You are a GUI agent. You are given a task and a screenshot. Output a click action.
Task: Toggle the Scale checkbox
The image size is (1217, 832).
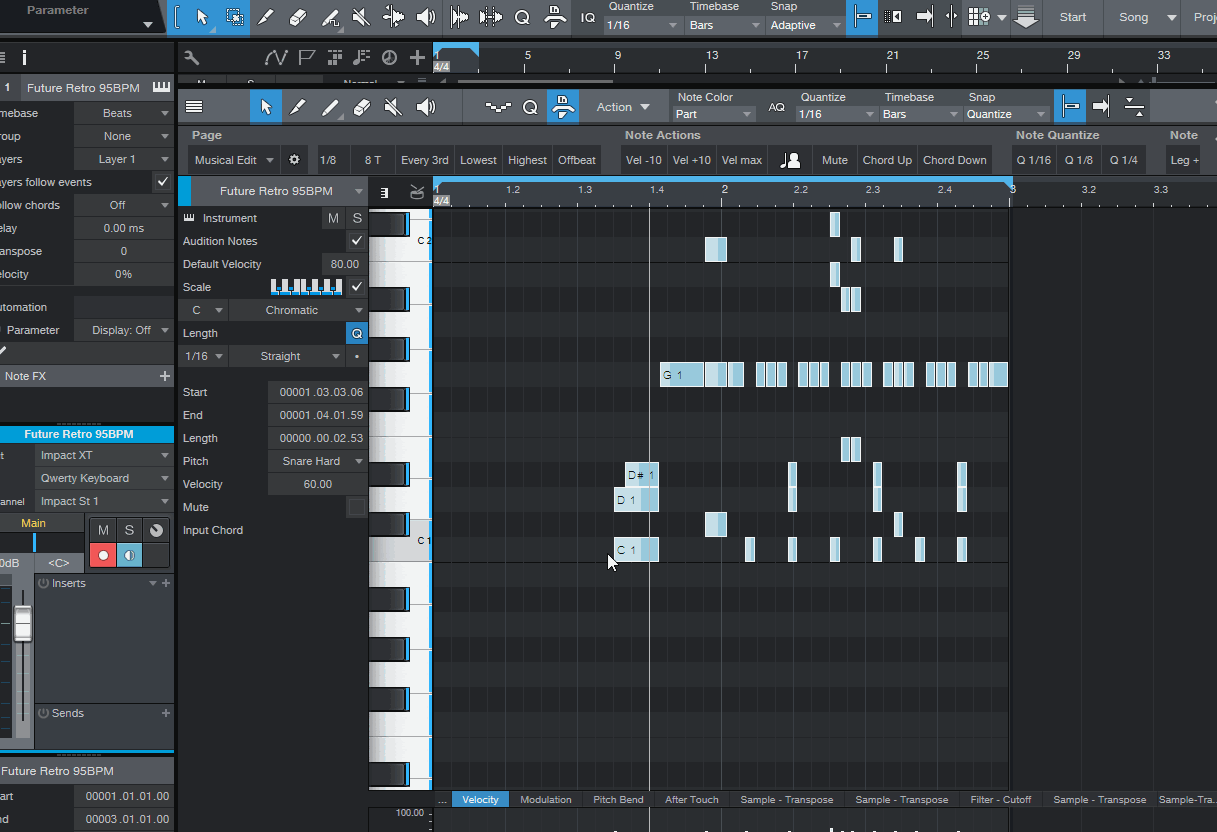357,287
